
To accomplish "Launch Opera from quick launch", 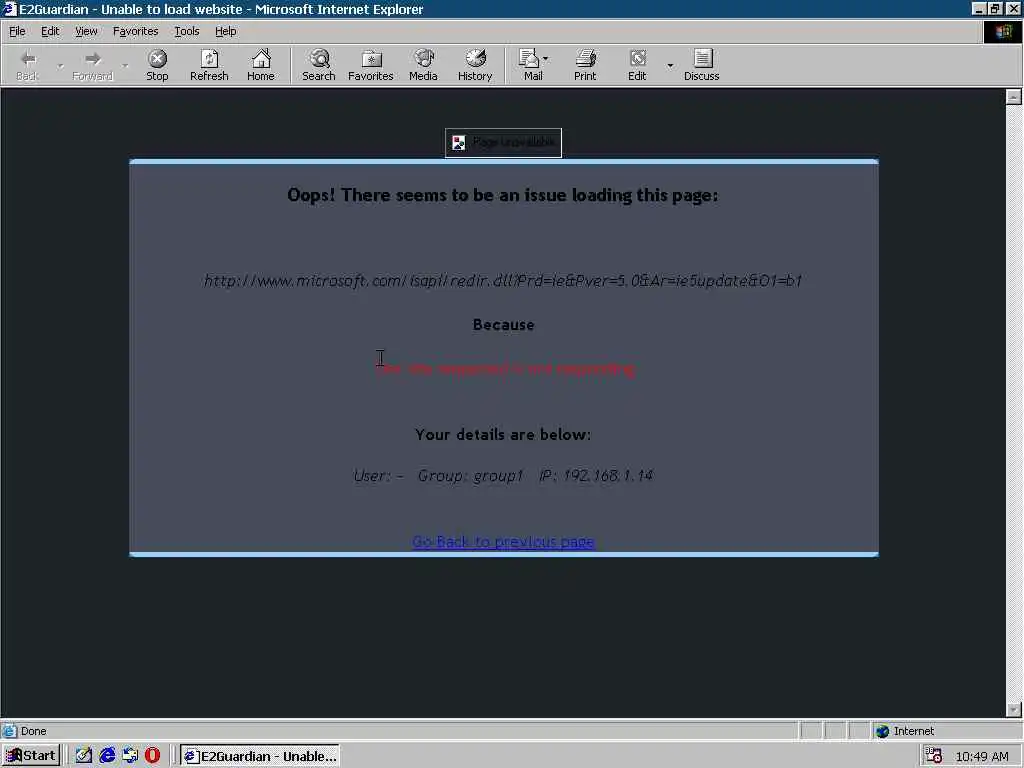I will click(153, 756).
